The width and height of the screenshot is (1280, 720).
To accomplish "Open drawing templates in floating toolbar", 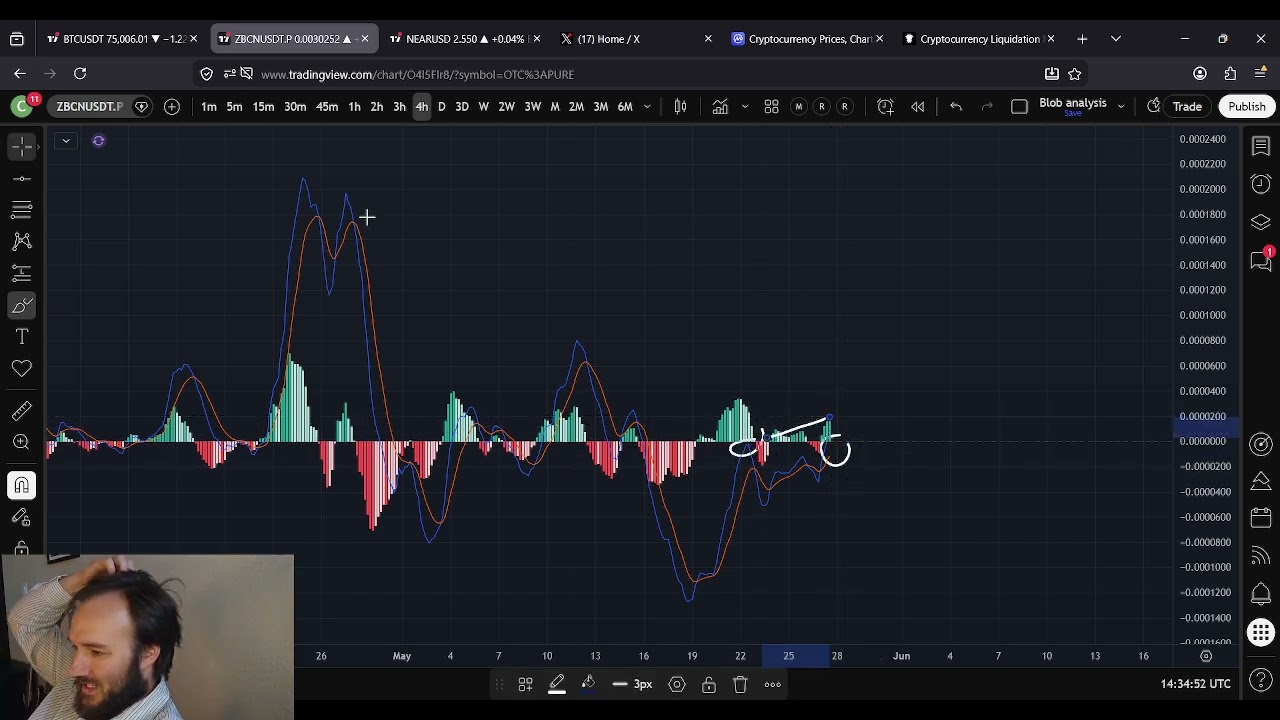I will click(x=525, y=684).
